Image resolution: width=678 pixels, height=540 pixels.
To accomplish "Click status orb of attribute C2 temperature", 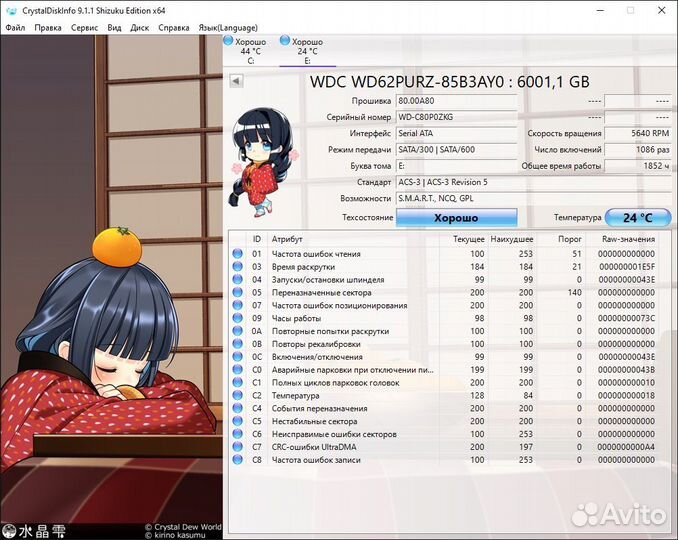I will (x=238, y=395).
